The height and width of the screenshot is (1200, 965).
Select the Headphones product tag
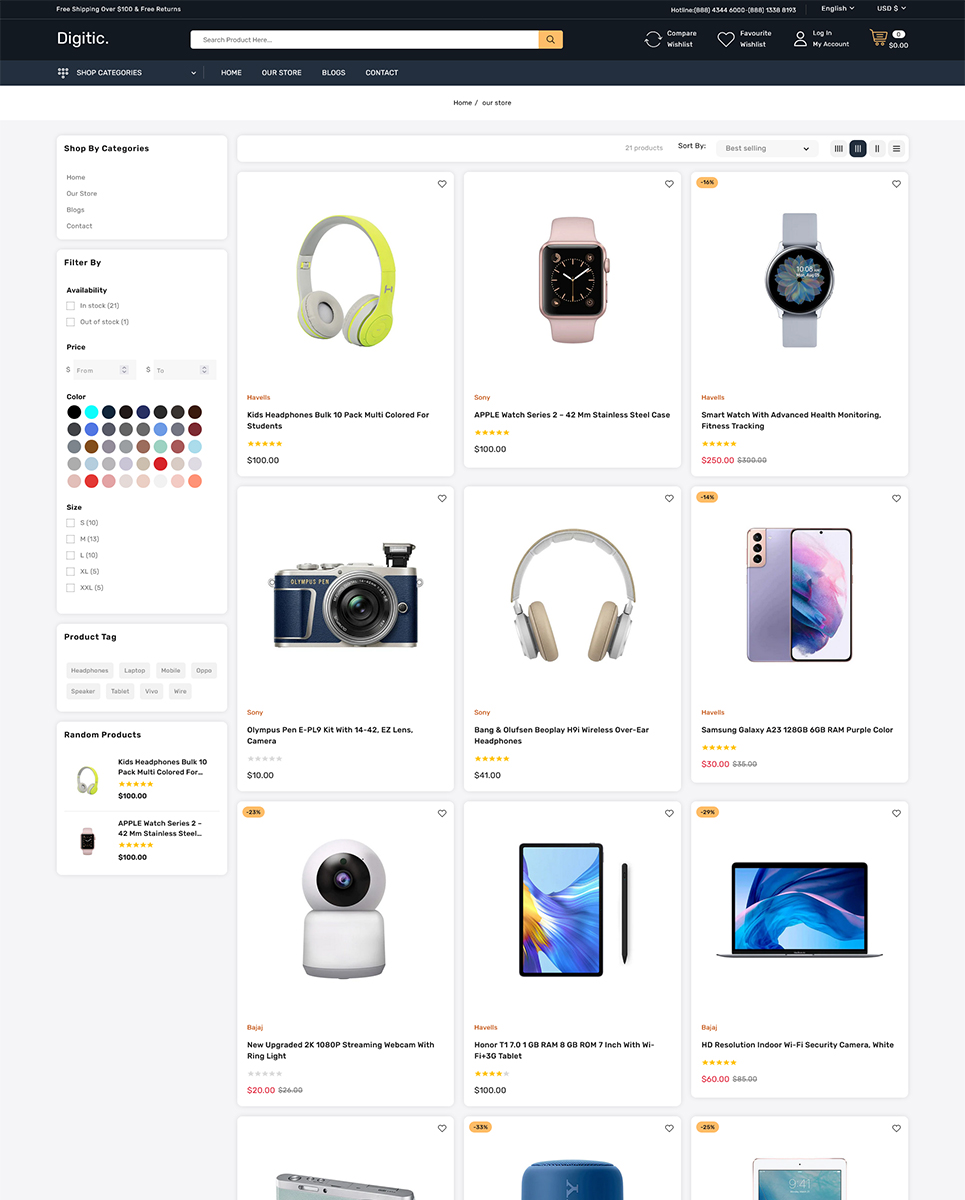click(89, 671)
